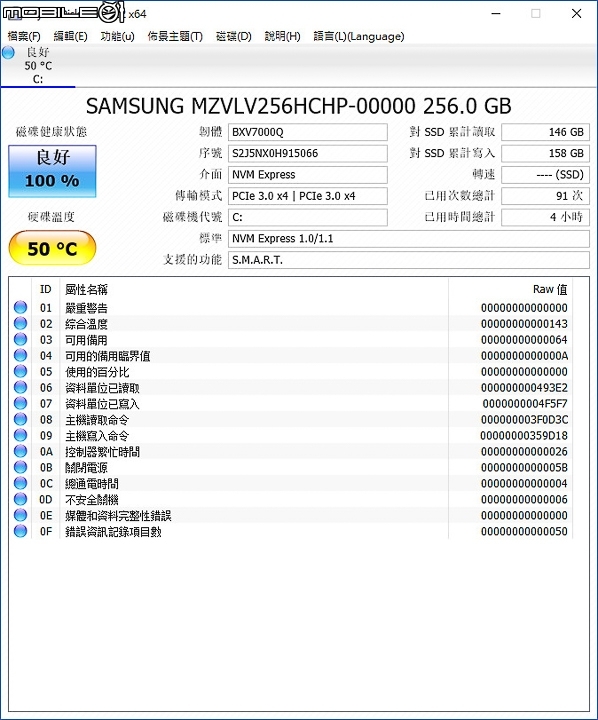Close the application window
598x720 pixels.
pyautogui.click(x=576, y=13)
